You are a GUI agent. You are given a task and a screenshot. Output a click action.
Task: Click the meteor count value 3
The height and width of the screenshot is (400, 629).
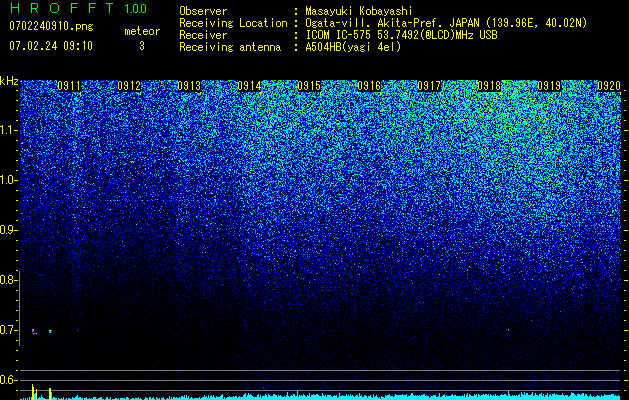point(142,46)
